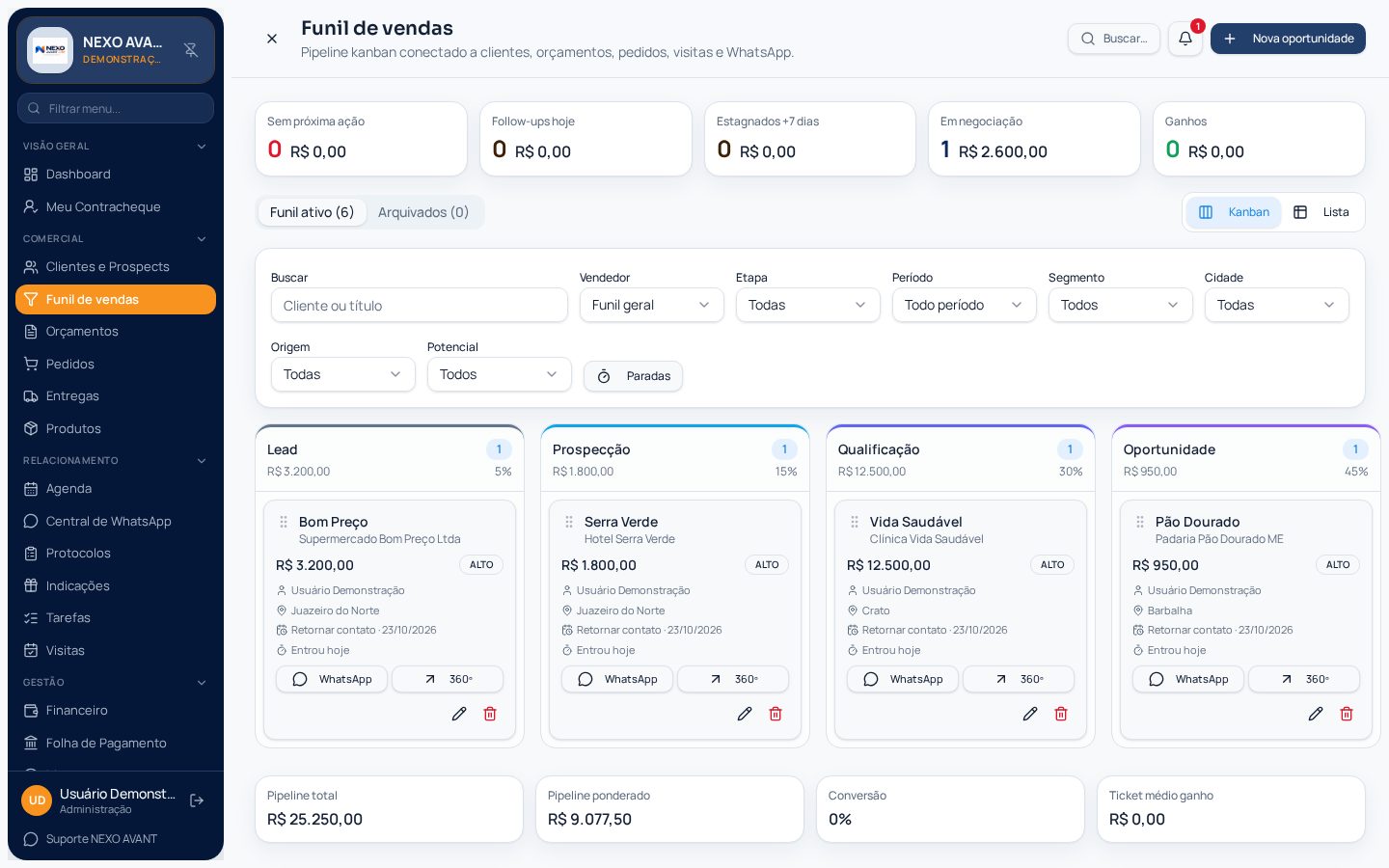Screen dimensions: 1389x868
Task: Close the Funil de vendas page
Action: tap(272, 39)
